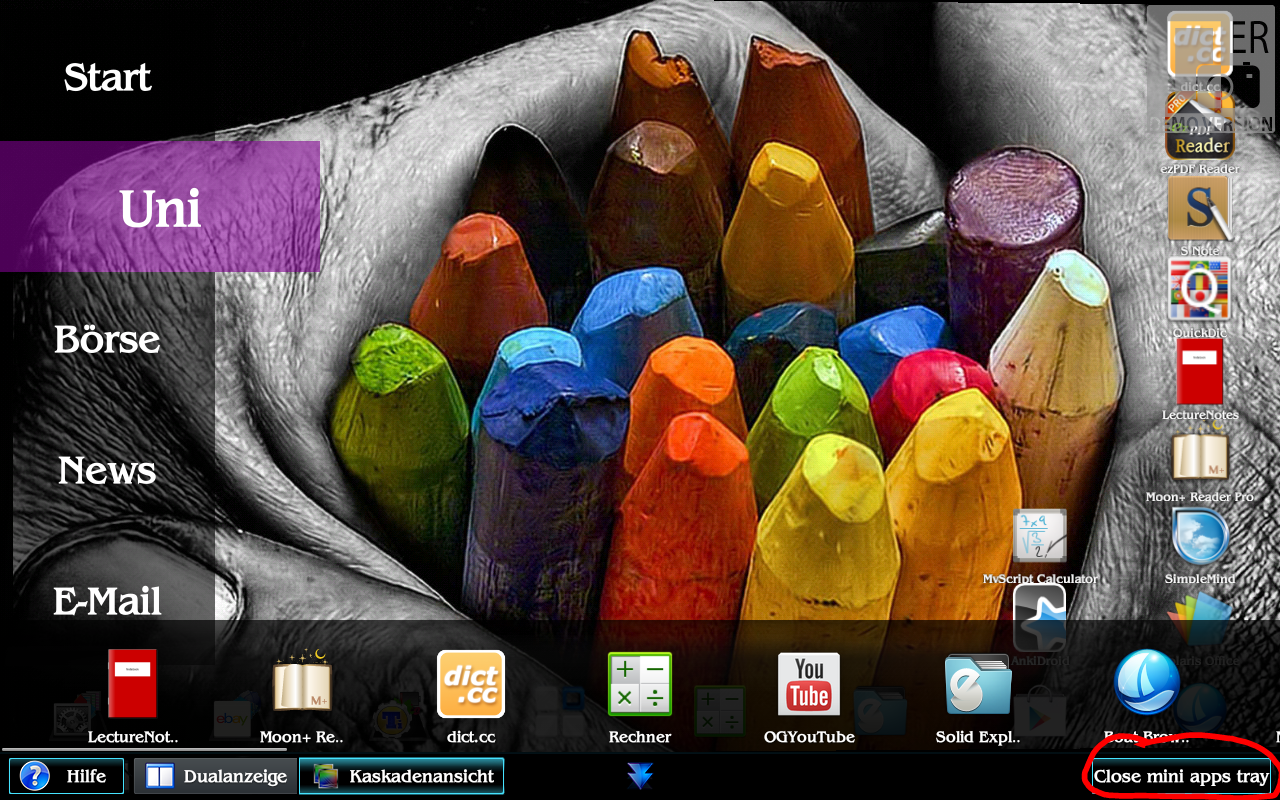1280x800 pixels.
Task: Open Boat Browser in the mini apps tray
Action: click(1147, 683)
